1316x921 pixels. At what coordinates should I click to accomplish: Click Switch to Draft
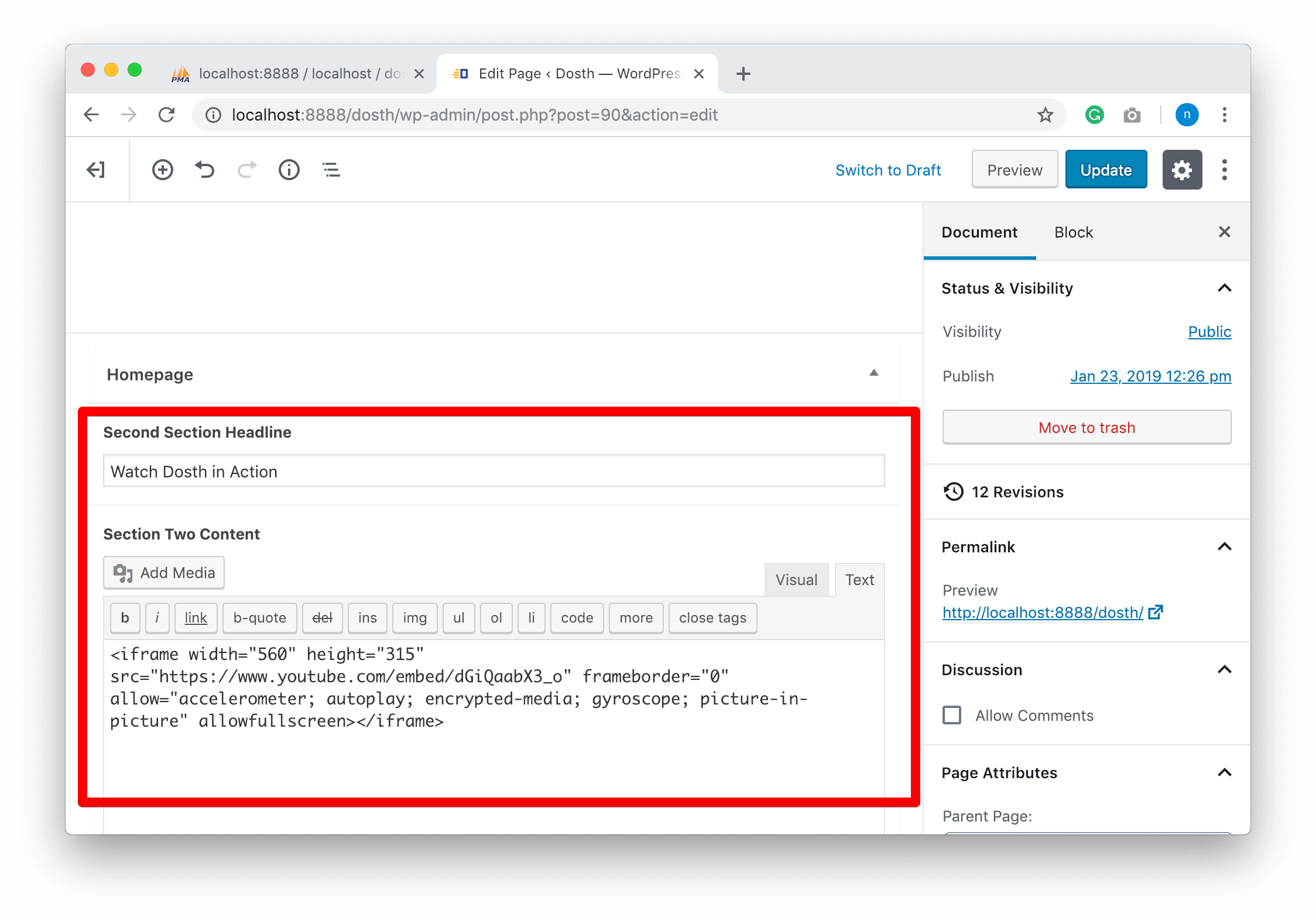(888, 170)
